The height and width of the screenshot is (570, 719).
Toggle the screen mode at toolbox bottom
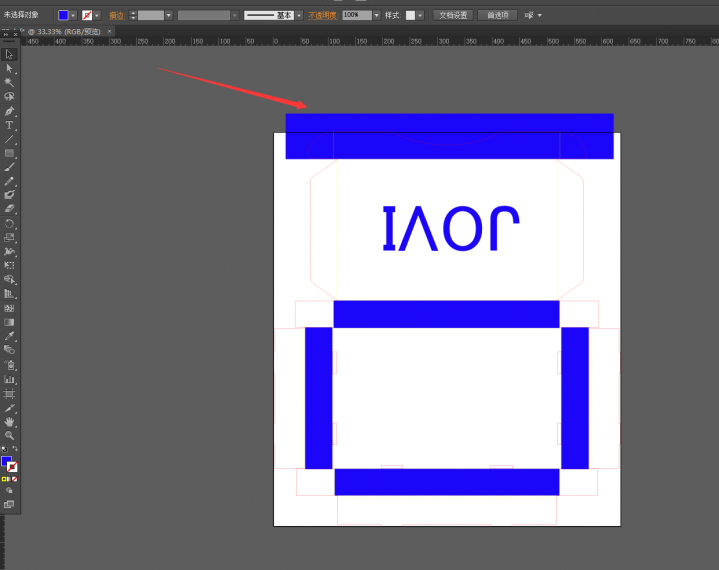9,504
